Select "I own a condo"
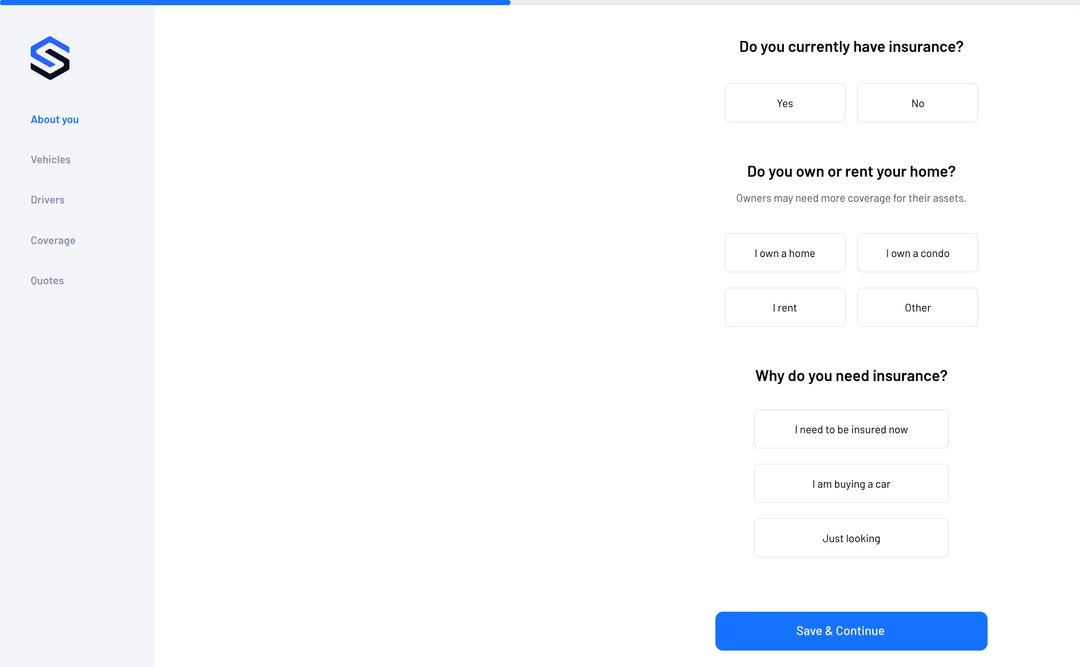This screenshot has height=667, width=1080. point(917,252)
